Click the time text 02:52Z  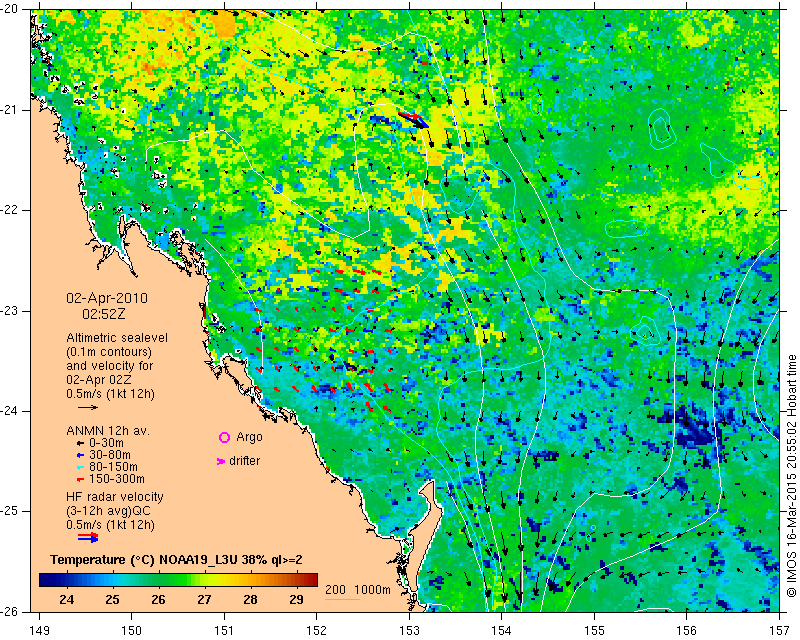(x=104, y=314)
